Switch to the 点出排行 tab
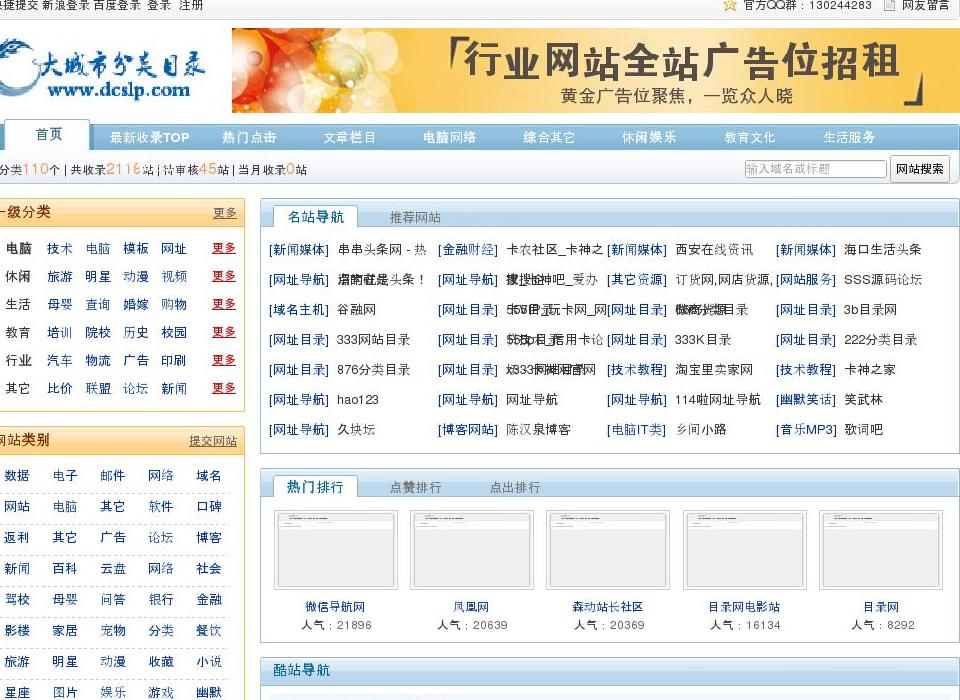The height and width of the screenshot is (700, 960). tap(515, 487)
